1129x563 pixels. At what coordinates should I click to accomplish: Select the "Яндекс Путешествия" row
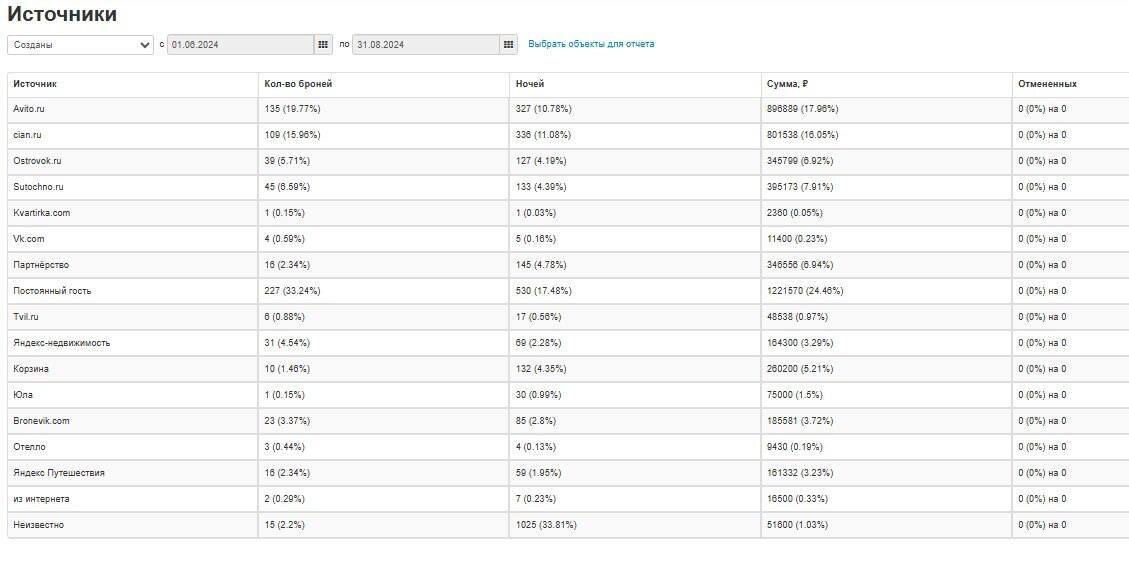coord(59,473)
